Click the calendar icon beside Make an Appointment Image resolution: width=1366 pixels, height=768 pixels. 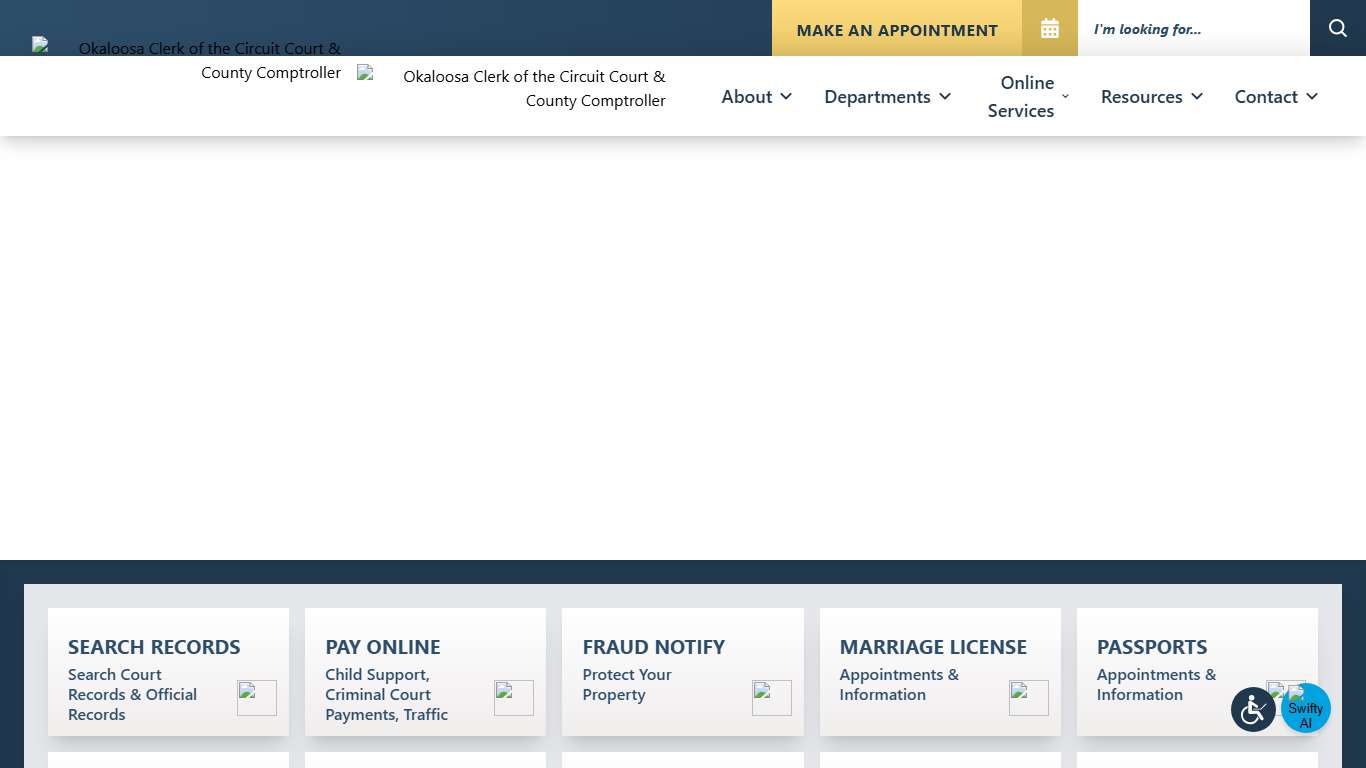pos(1049,29)
